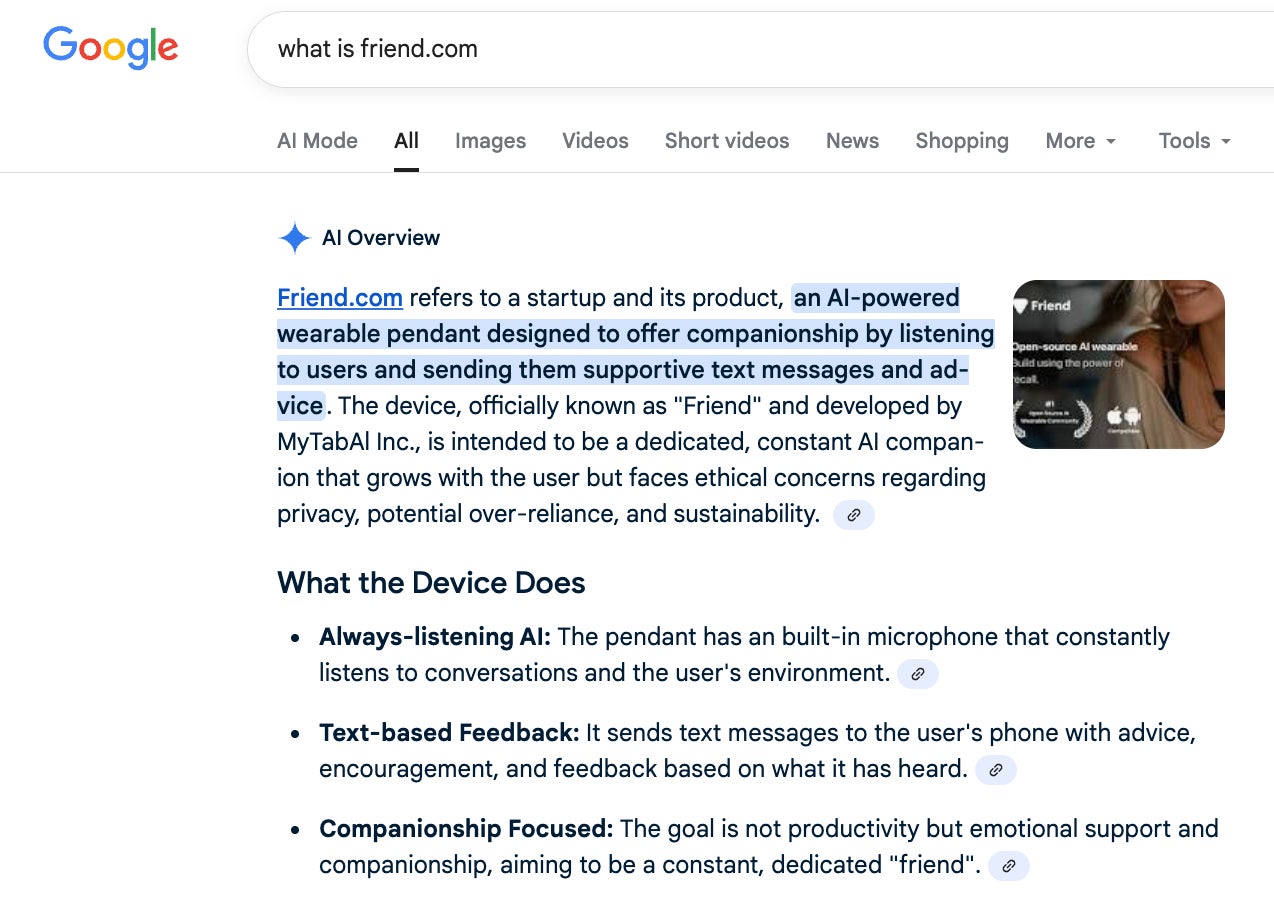Open the Short videos tab
Image resolution: width=1274 pixels, height=902 pixels.
[x=727, y=141]
